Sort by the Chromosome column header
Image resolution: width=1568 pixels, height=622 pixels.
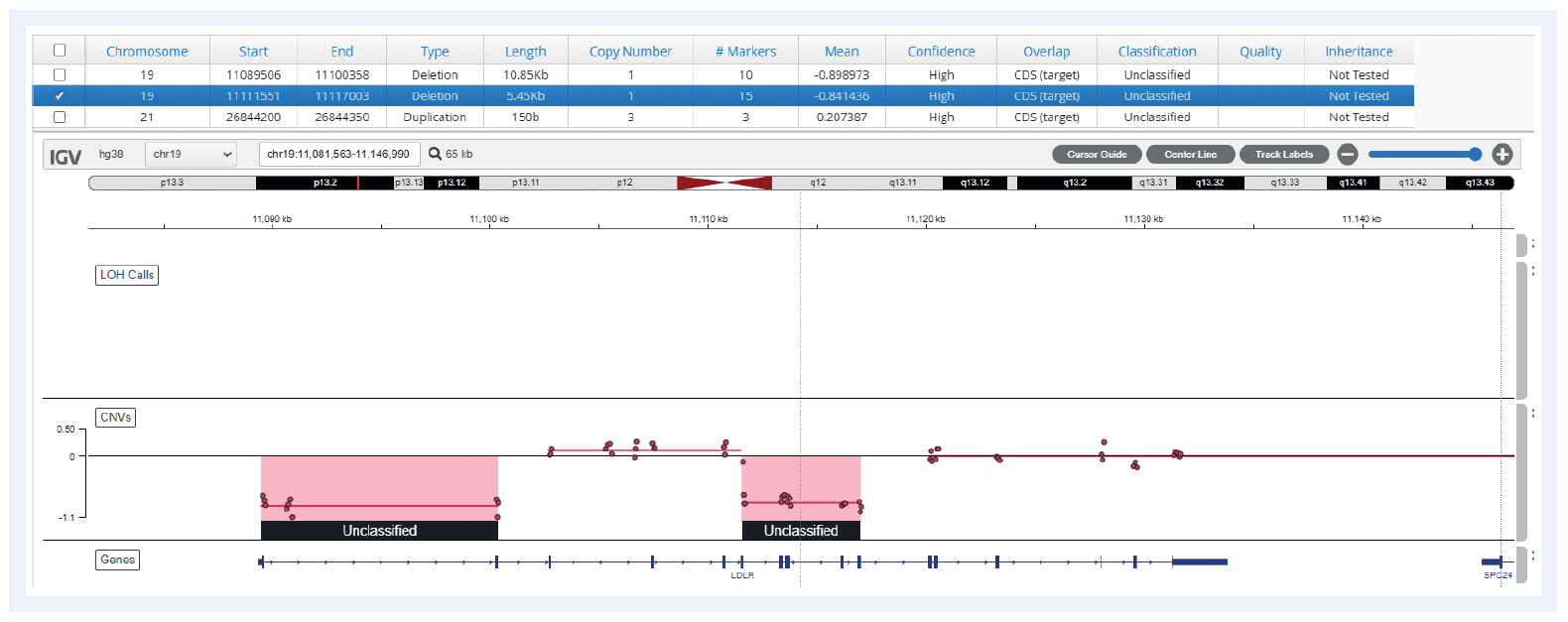147,52
